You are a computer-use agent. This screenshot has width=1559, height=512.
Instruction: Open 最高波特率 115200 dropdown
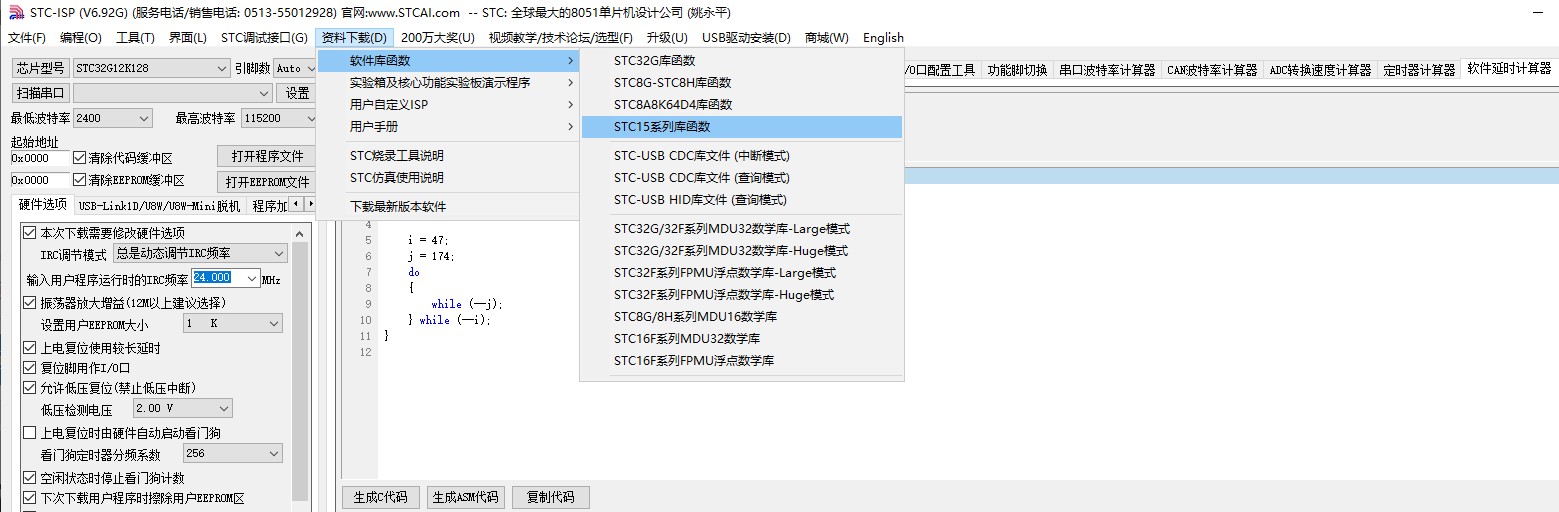click(279, 118)
